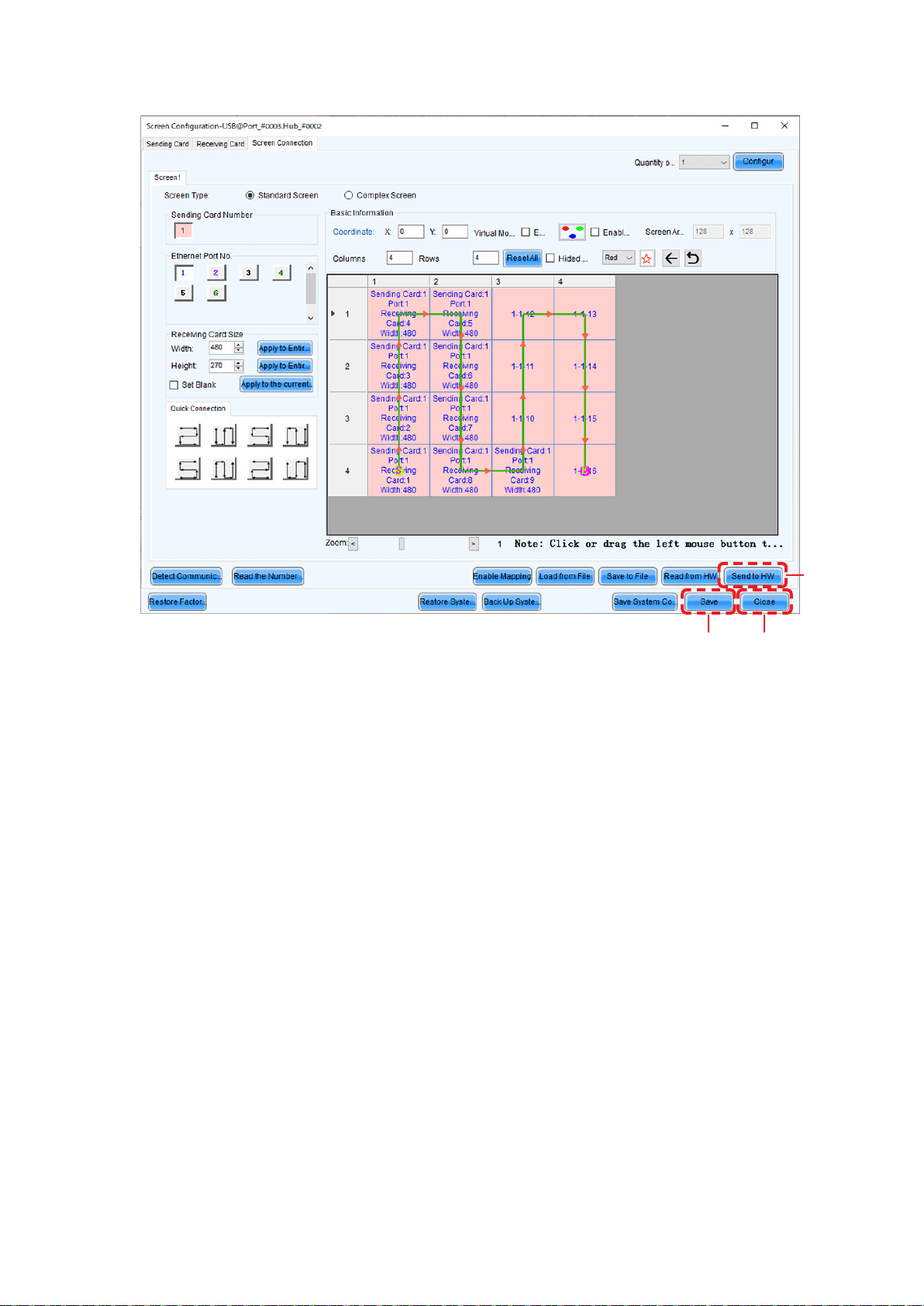
Task: Click the ResetAll button
Action: click(x=522, y=258)
